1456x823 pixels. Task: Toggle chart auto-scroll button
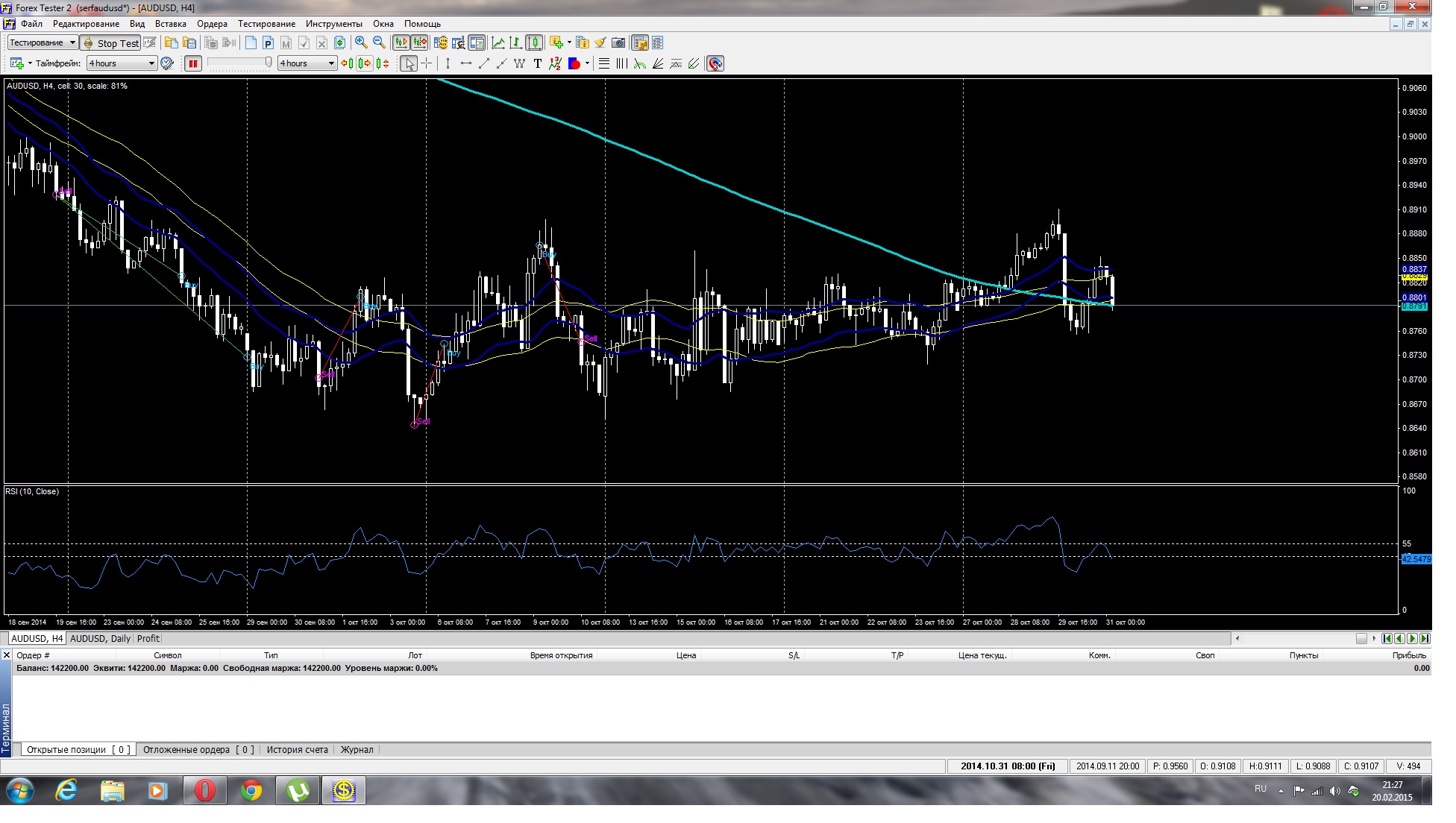(x=401, y=42)
